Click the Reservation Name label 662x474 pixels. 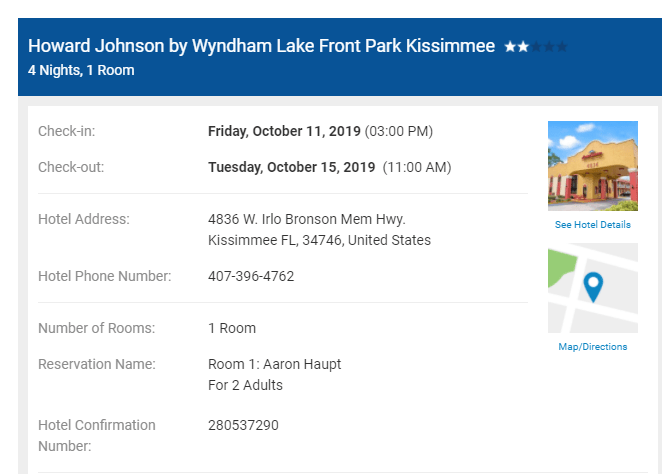point(97,364)
